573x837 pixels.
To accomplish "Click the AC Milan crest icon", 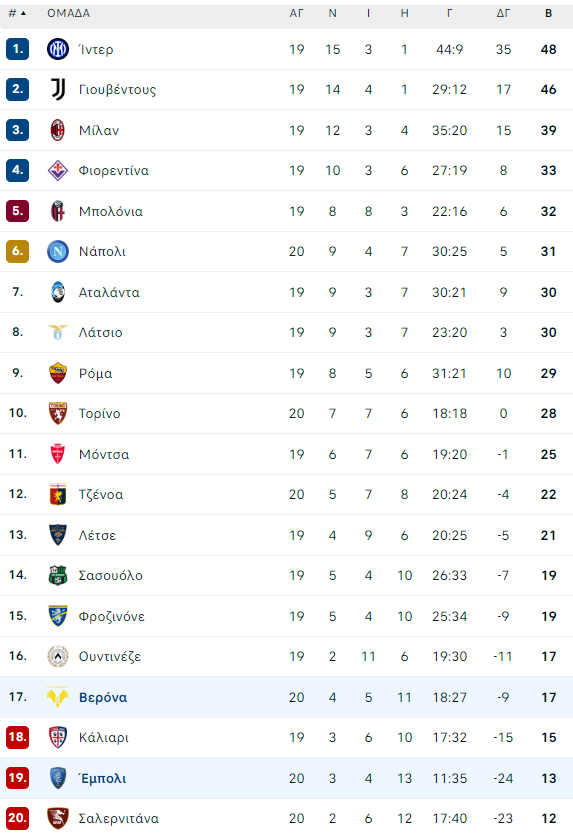I will pos(58,130).
